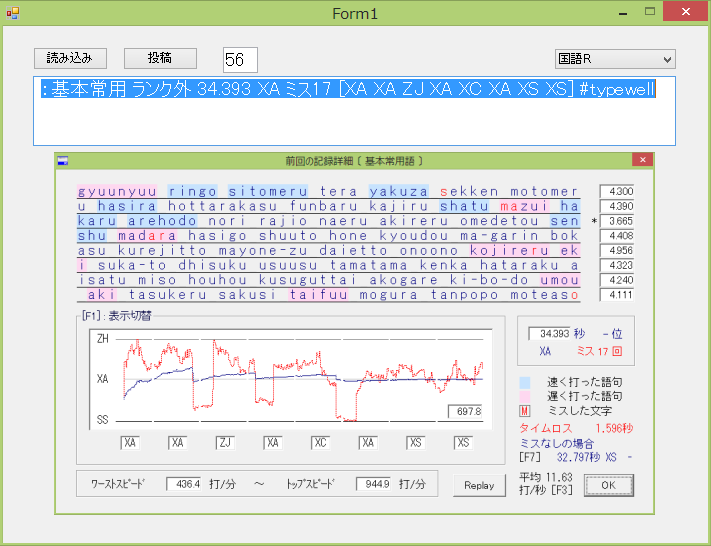This screenshot has height=546, width=711.
Task: Click the highlighted word yakuza
Action: point(399,191)
